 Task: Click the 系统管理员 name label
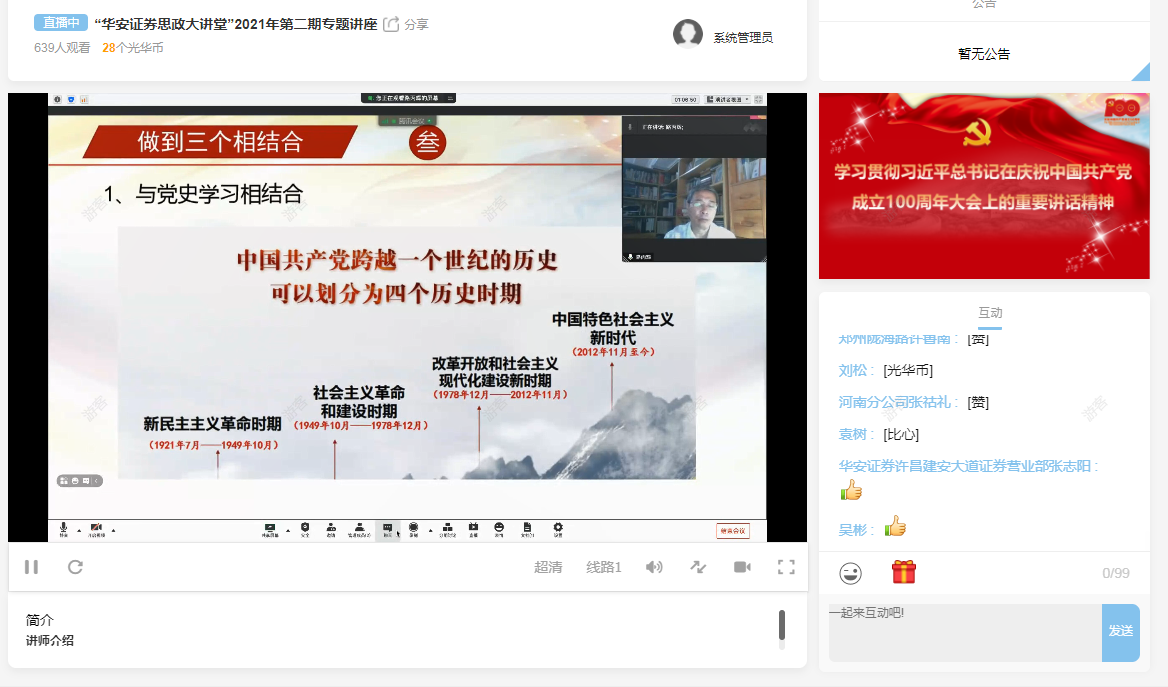pos(743,37)
